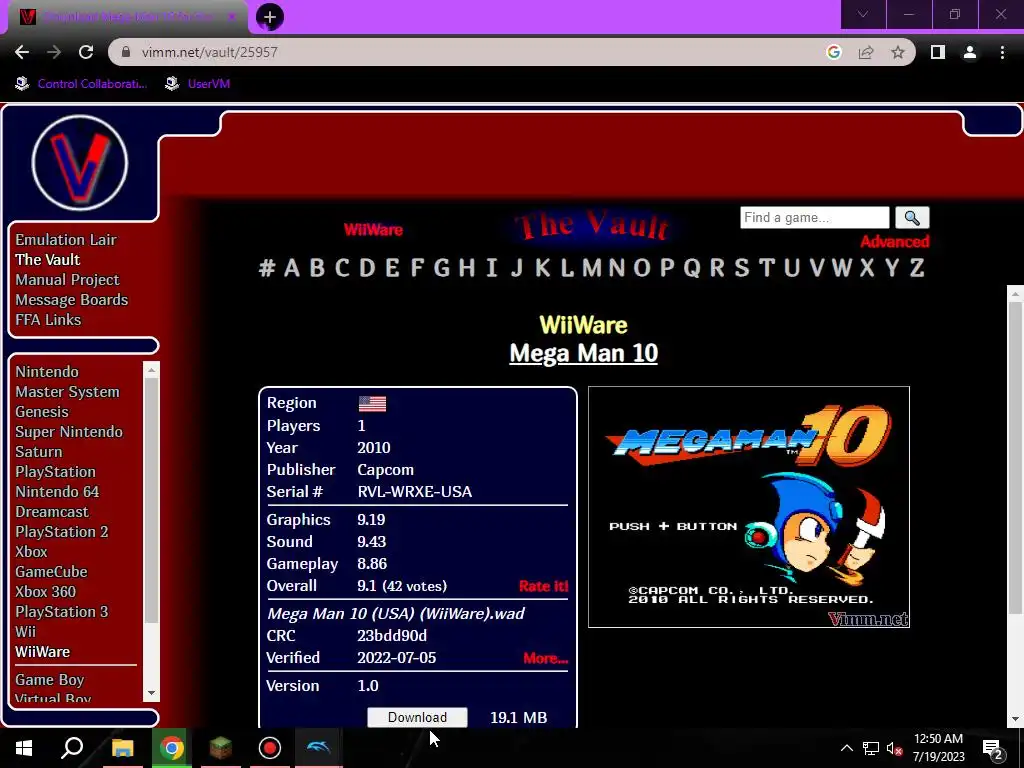This screenshot has width=1024, height=768.
Task: Click the magnifier search button
Action: click(x=912, y=217)
